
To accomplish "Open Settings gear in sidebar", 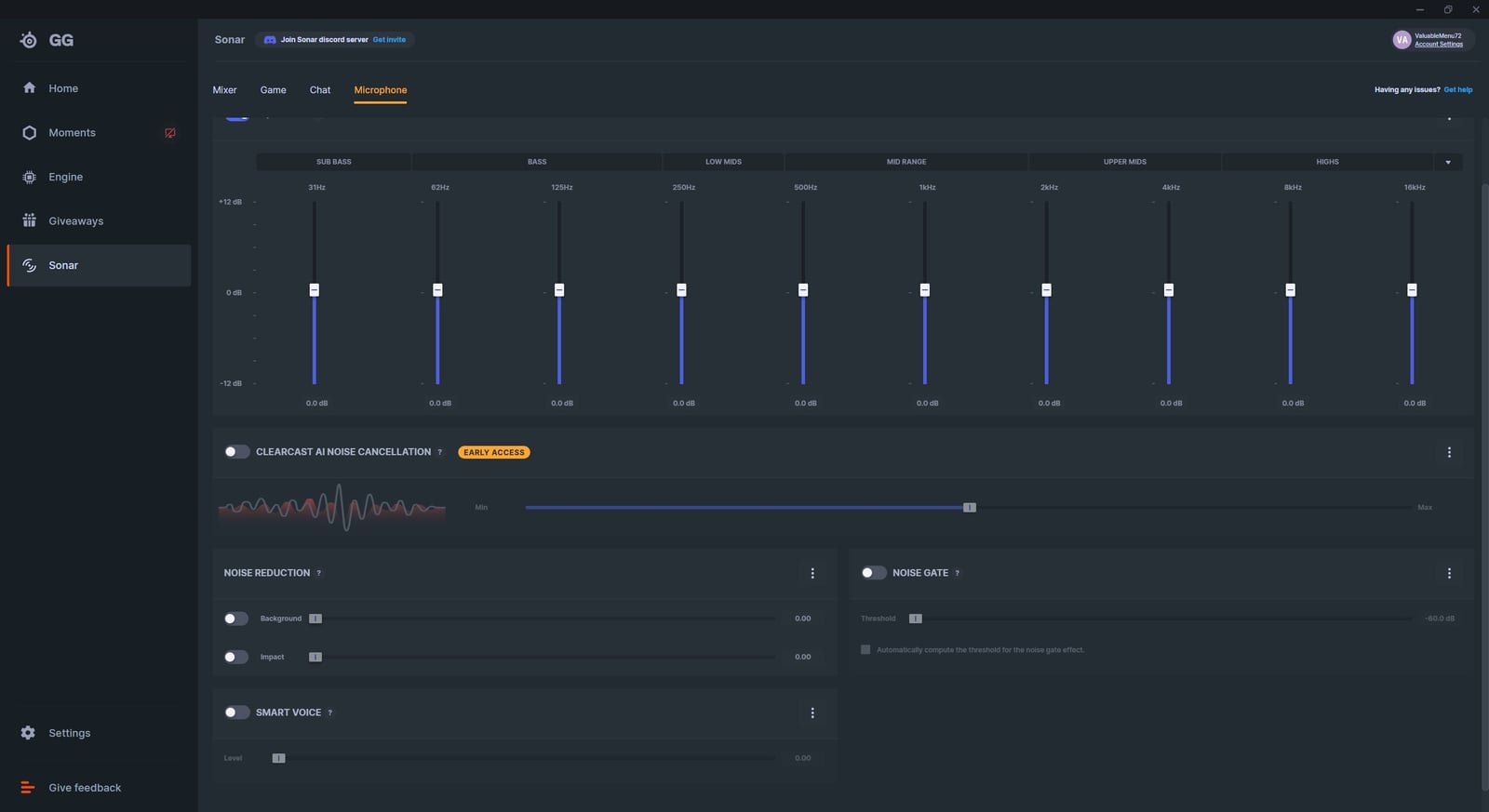I will 29,733.
